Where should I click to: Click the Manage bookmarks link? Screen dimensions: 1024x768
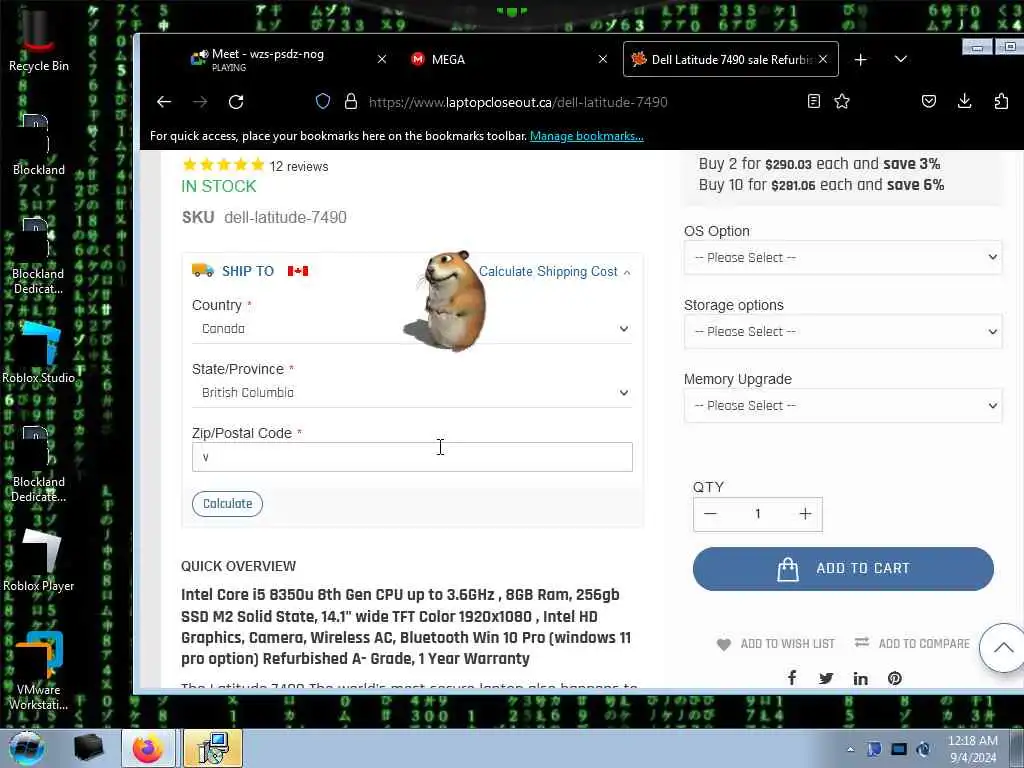[x=586, y=136]
